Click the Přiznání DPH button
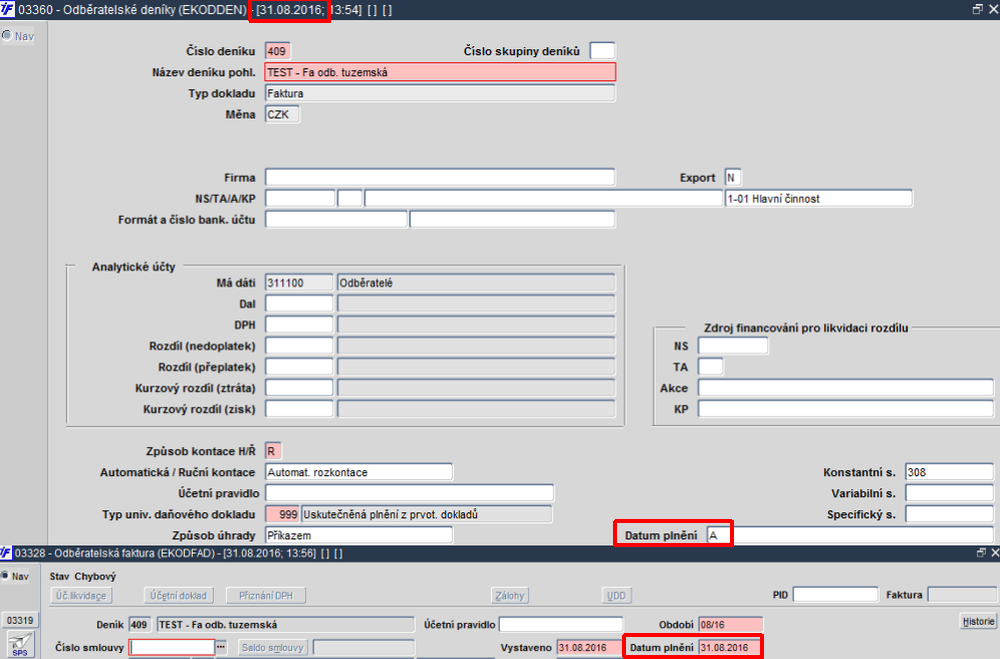The height and width of the screenshot is (659, 1000). 266,595
